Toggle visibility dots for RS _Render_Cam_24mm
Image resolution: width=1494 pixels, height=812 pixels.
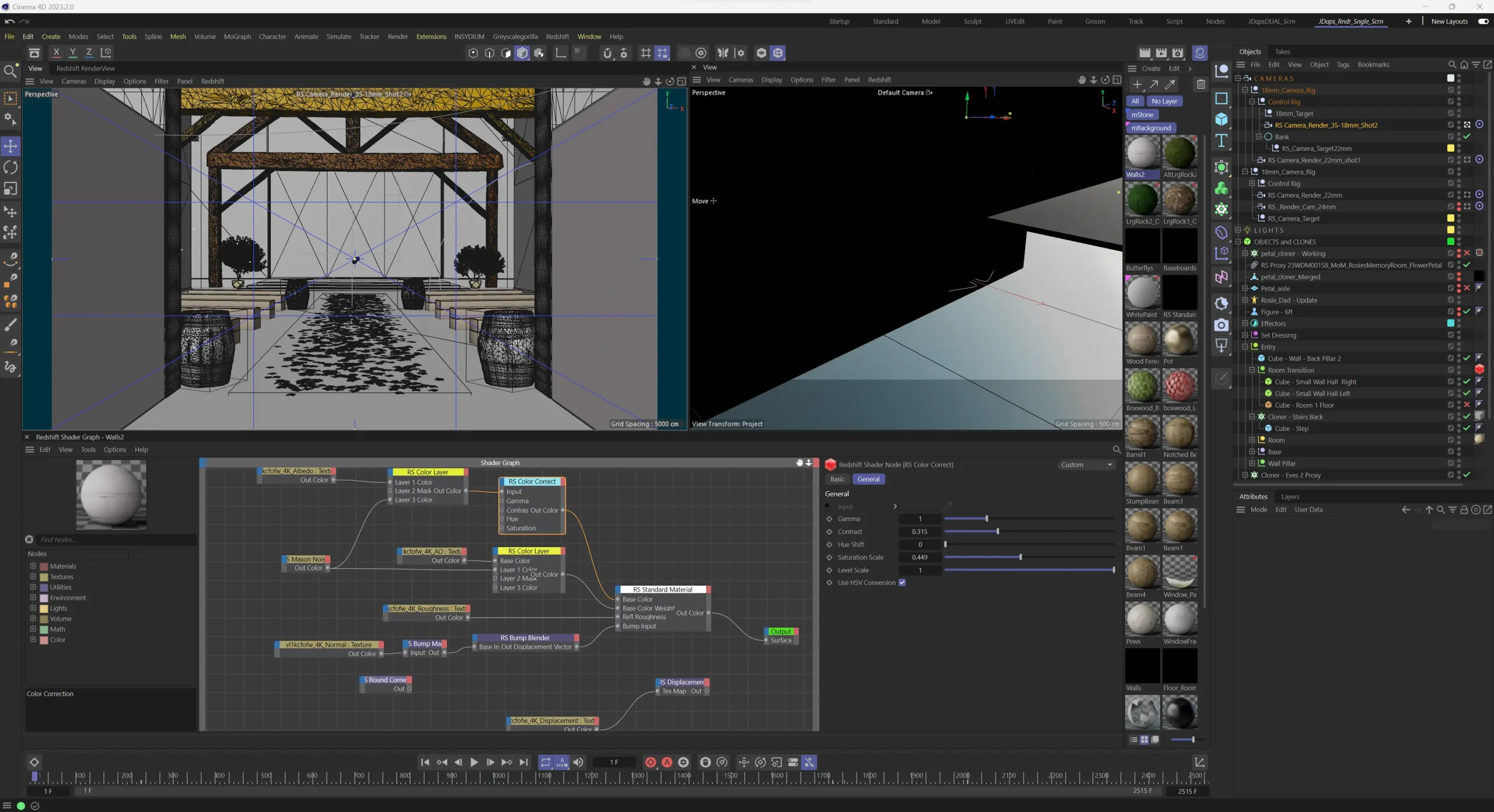1458,206
